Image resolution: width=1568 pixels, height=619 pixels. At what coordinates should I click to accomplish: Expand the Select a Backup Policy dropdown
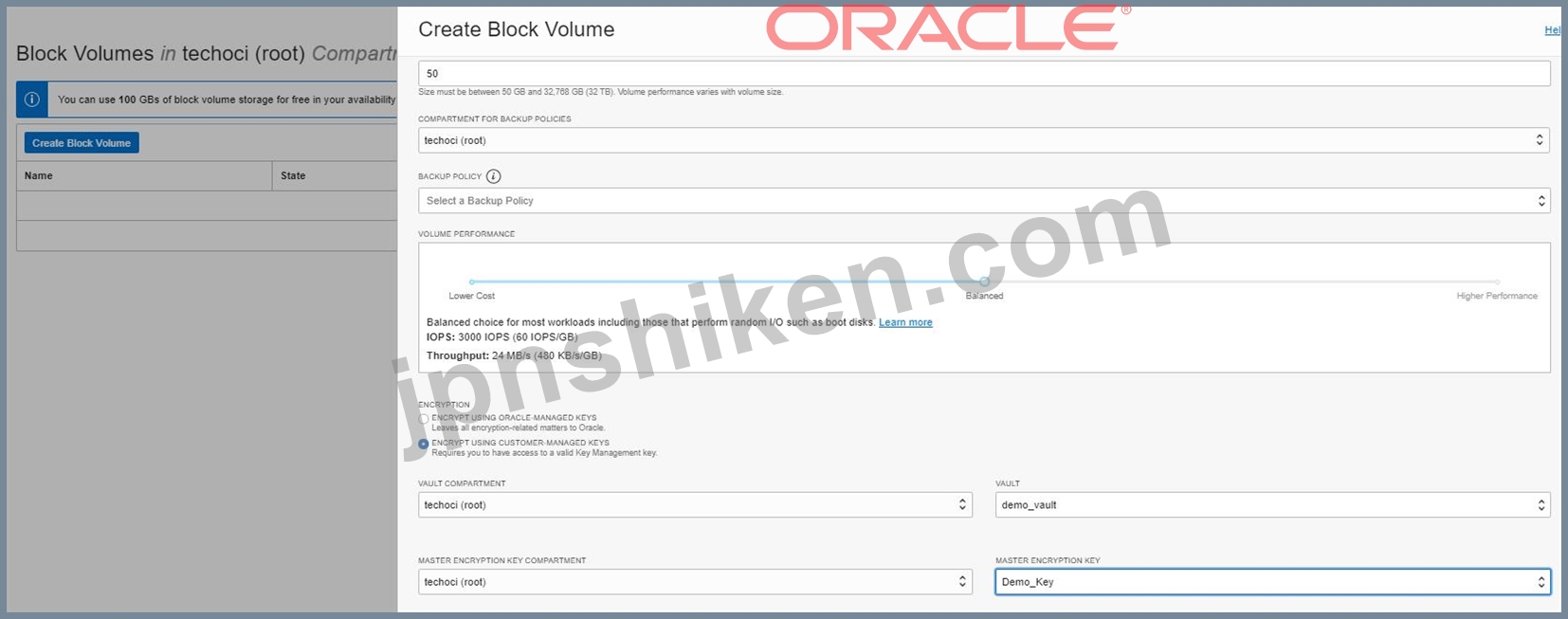pyautogui.click(x=984, y=201)
